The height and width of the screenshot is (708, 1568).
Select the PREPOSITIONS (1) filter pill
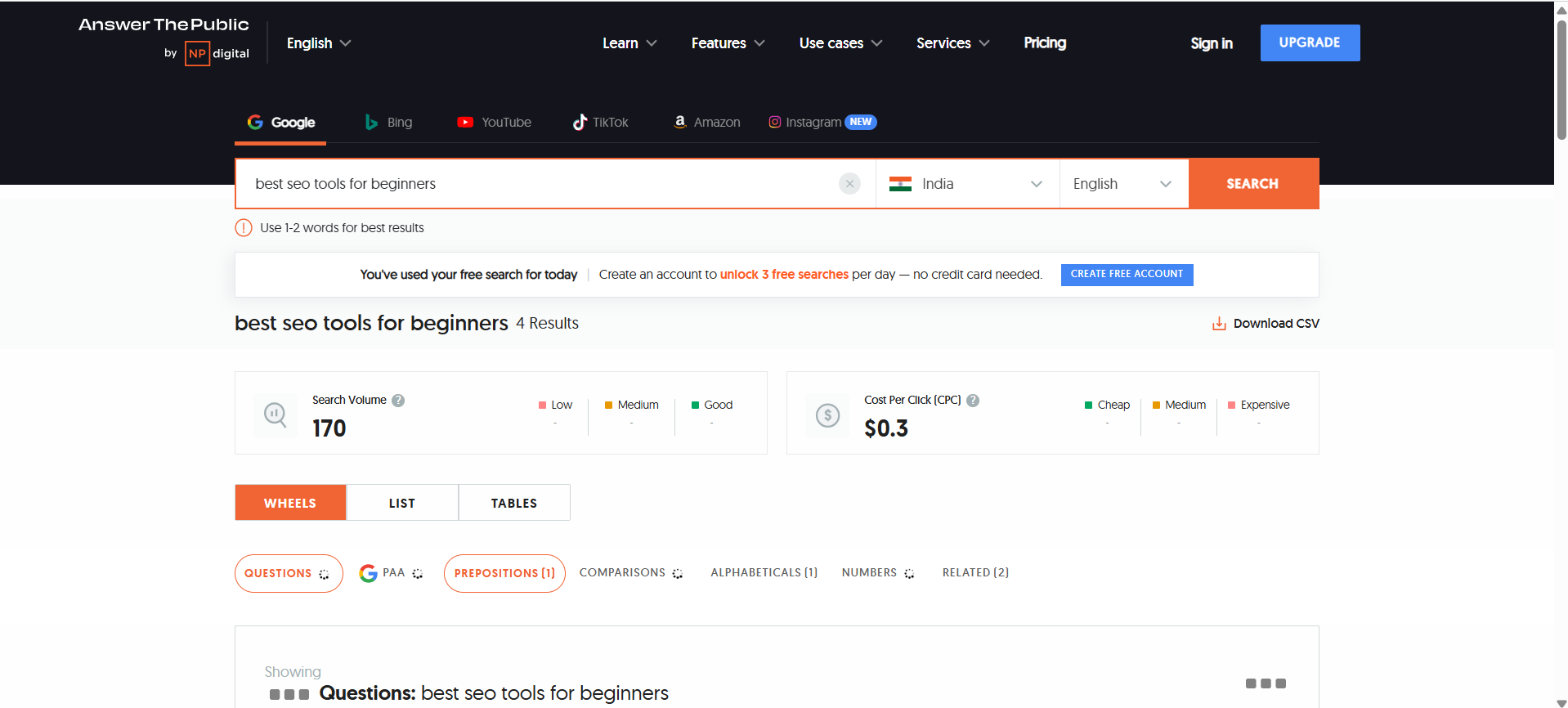[x=504, y=574]
